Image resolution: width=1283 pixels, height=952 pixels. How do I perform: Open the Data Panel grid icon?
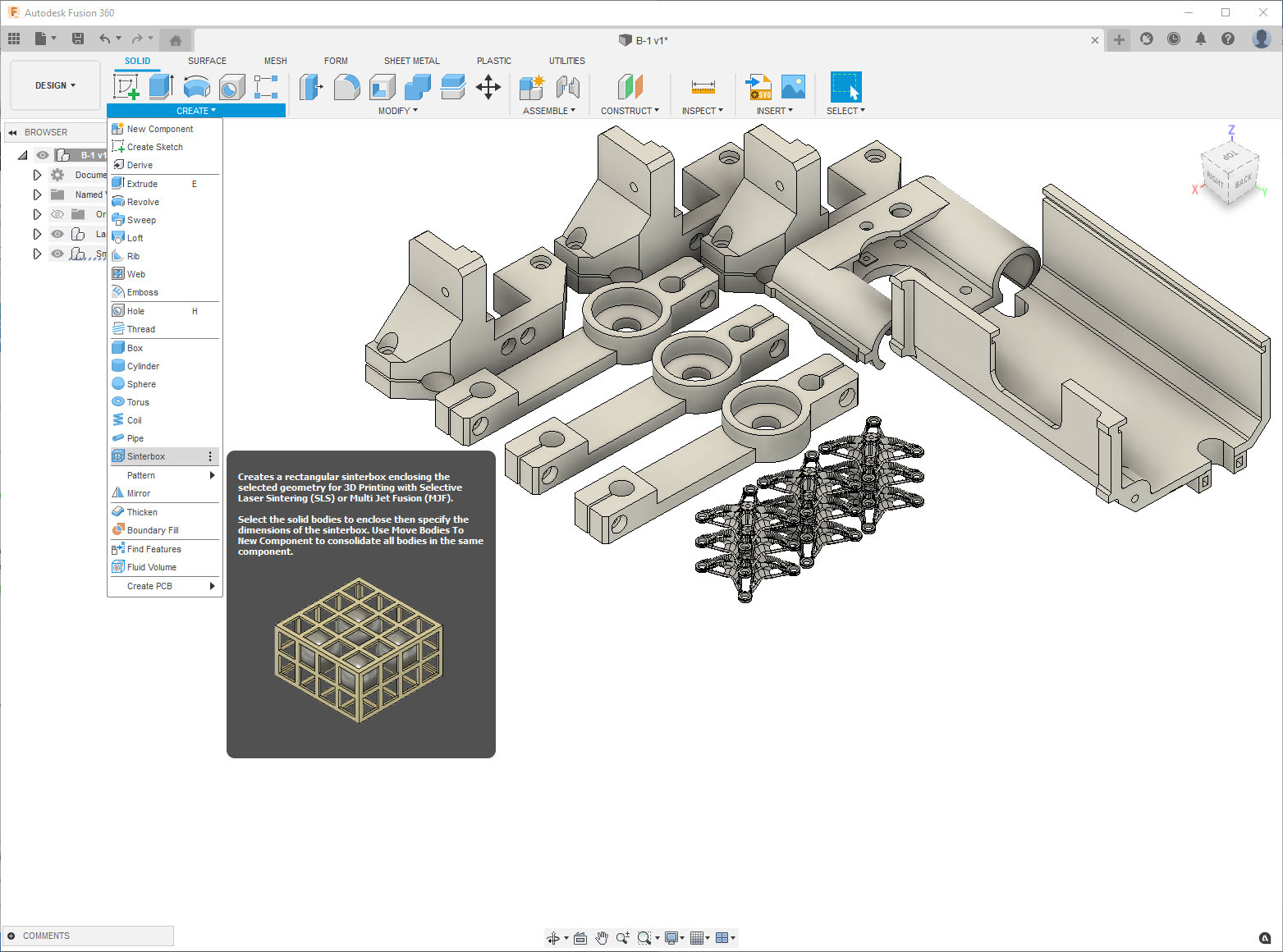pyautogui.click(x=14, y=39)
